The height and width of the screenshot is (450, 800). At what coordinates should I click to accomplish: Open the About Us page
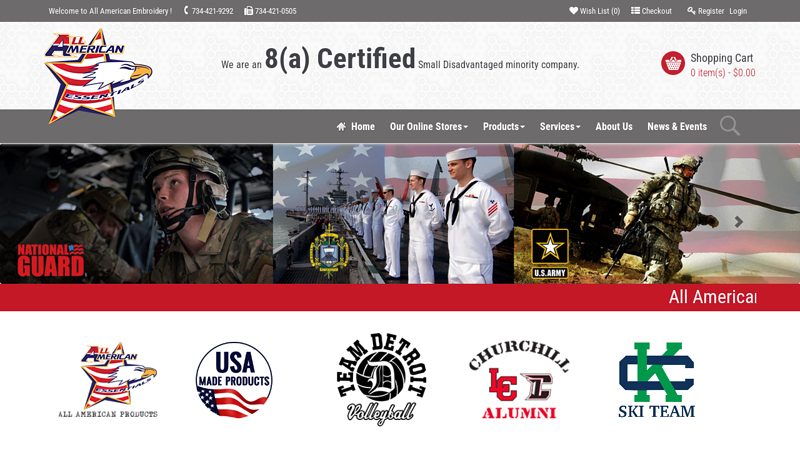coord(614,127)
